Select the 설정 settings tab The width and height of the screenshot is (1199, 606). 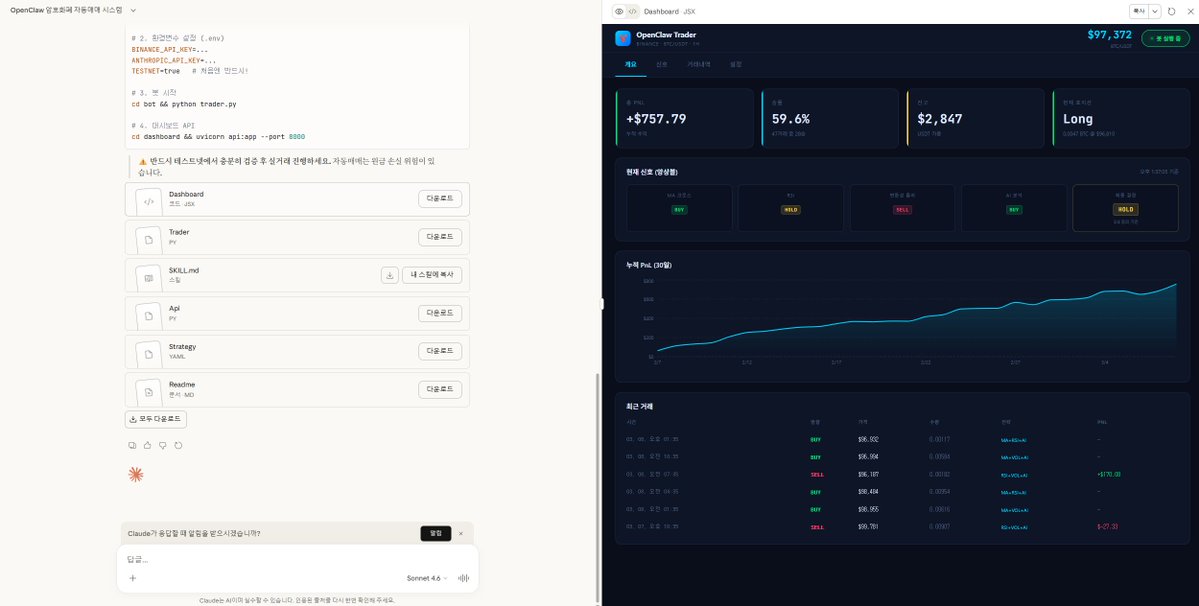(x=736, y=65)
